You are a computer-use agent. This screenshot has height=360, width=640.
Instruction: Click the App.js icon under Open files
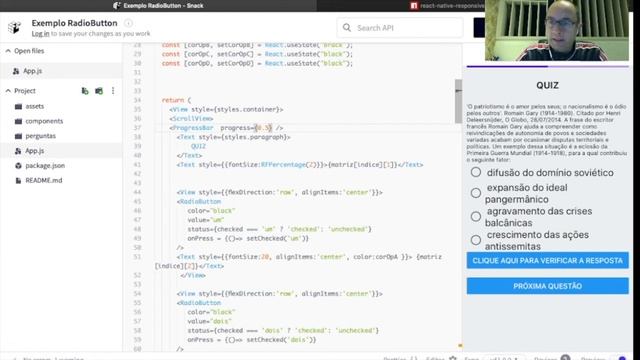(x=16, y=71)
